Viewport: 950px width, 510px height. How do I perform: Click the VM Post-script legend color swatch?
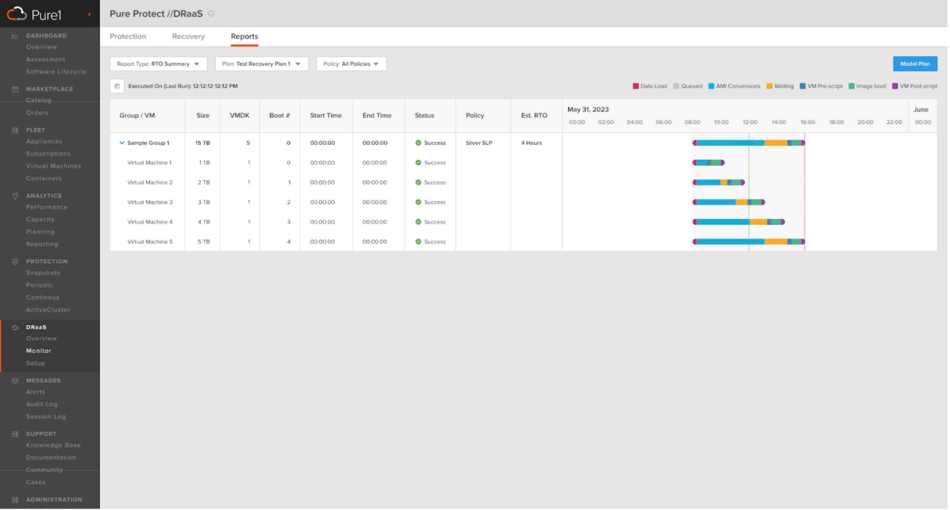[895, 86]
